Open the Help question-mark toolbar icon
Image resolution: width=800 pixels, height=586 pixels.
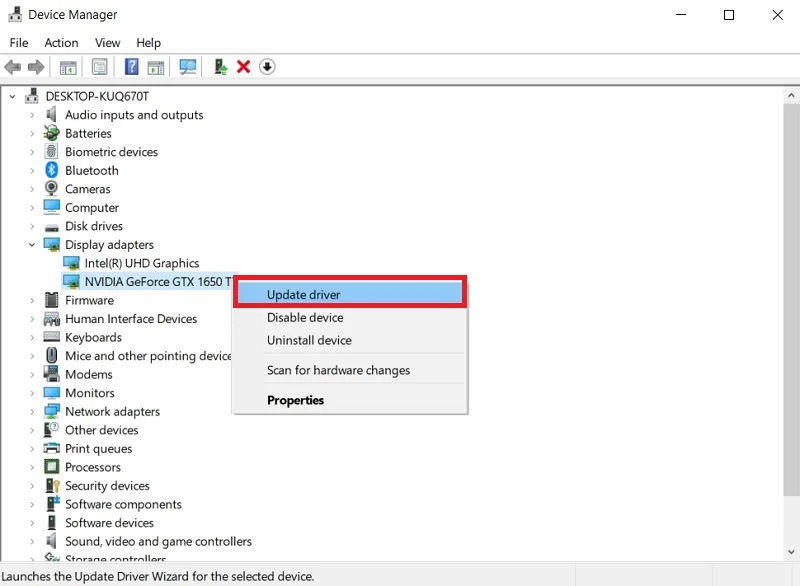point(131,67)
